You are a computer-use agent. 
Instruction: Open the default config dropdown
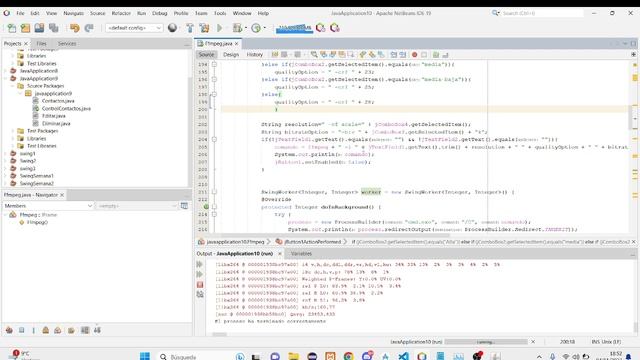coord(134,28)
